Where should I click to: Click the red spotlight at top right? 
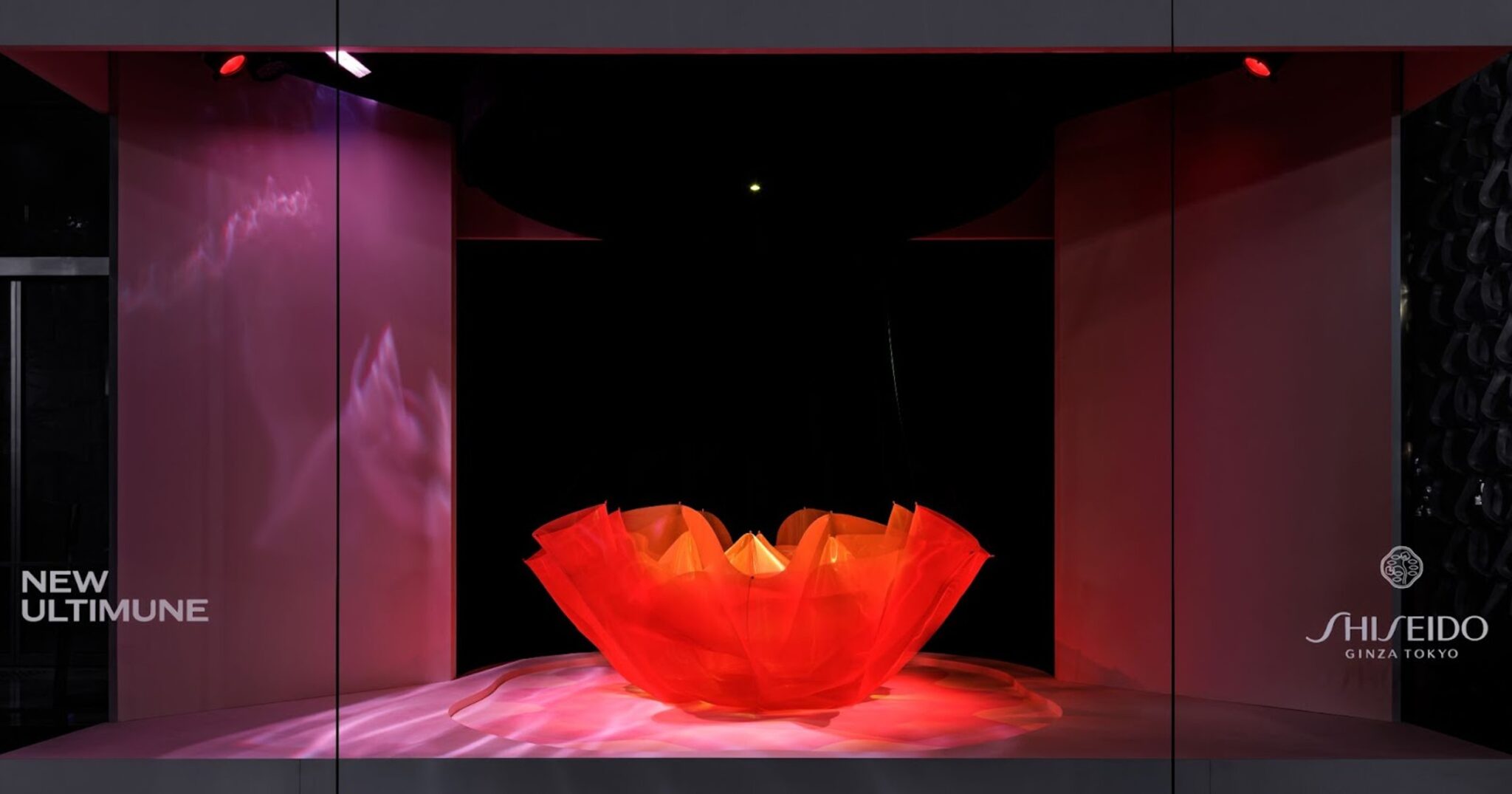(1257, 66)
